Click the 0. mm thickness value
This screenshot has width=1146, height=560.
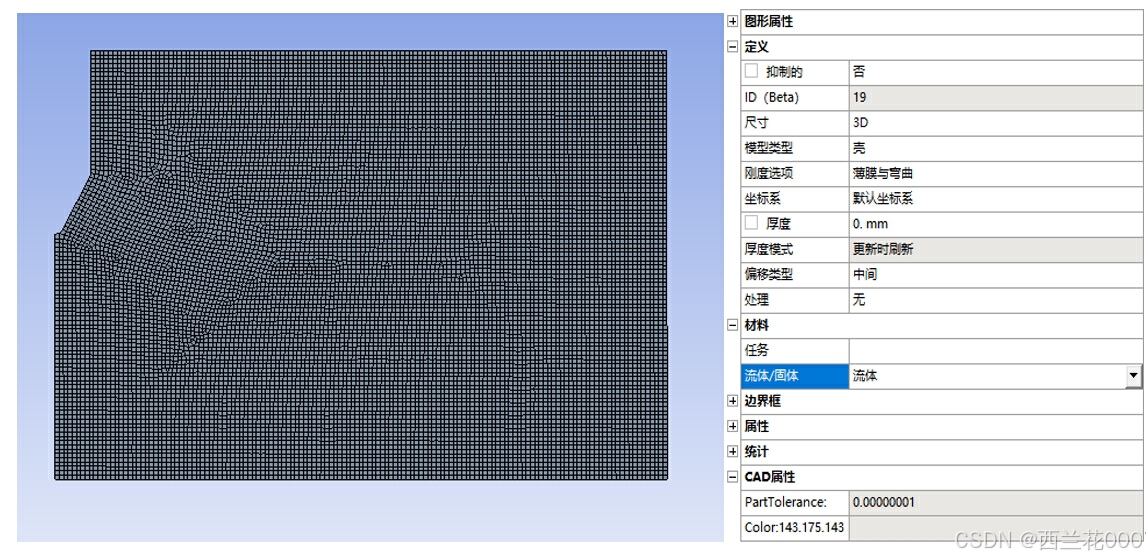point(996,224)
